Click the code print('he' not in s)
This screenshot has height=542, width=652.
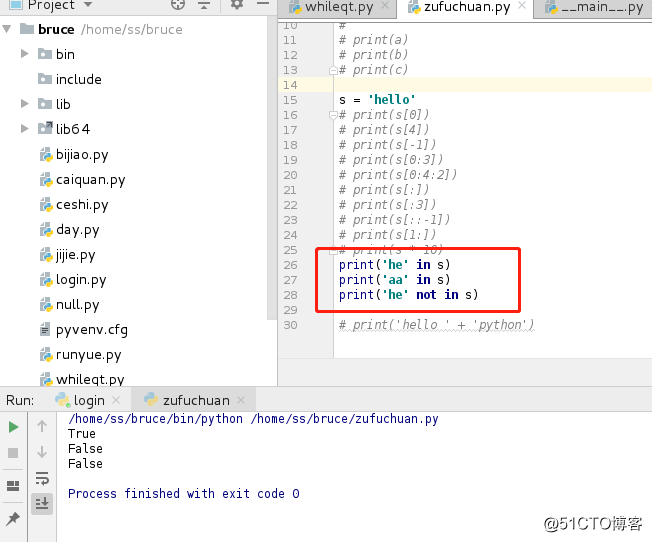coord(408,295)
